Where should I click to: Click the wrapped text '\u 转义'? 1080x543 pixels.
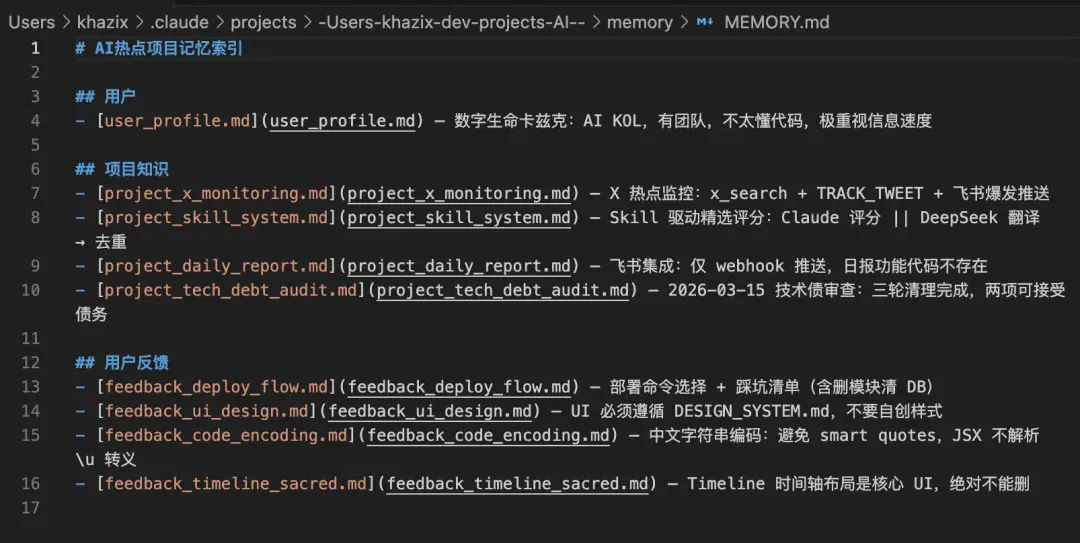point(105,460)
